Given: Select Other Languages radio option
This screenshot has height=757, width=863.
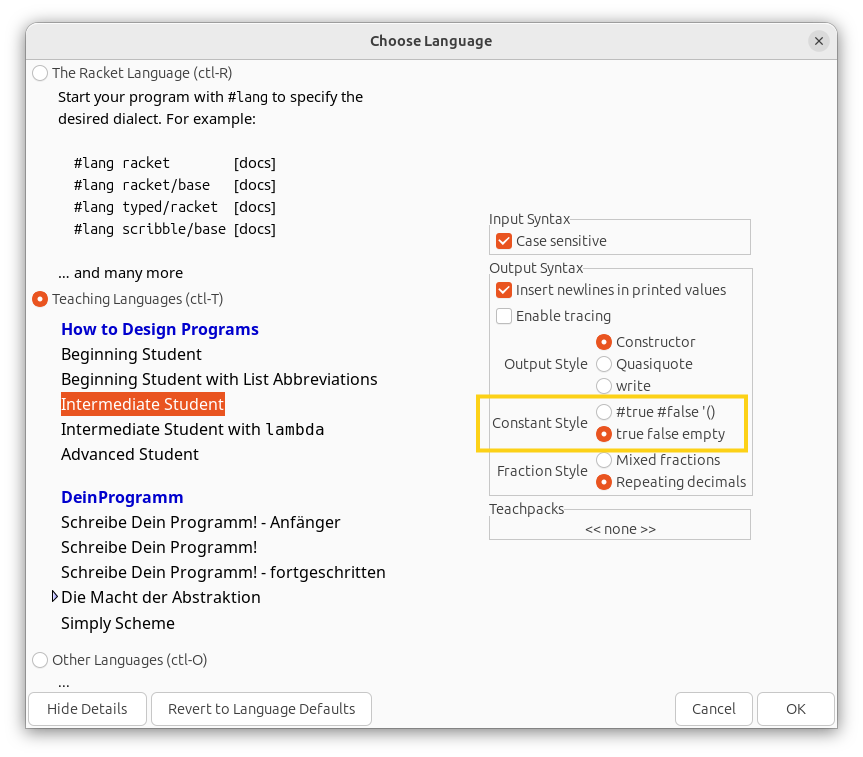Looking at the screenshot, I should point(40,660).
